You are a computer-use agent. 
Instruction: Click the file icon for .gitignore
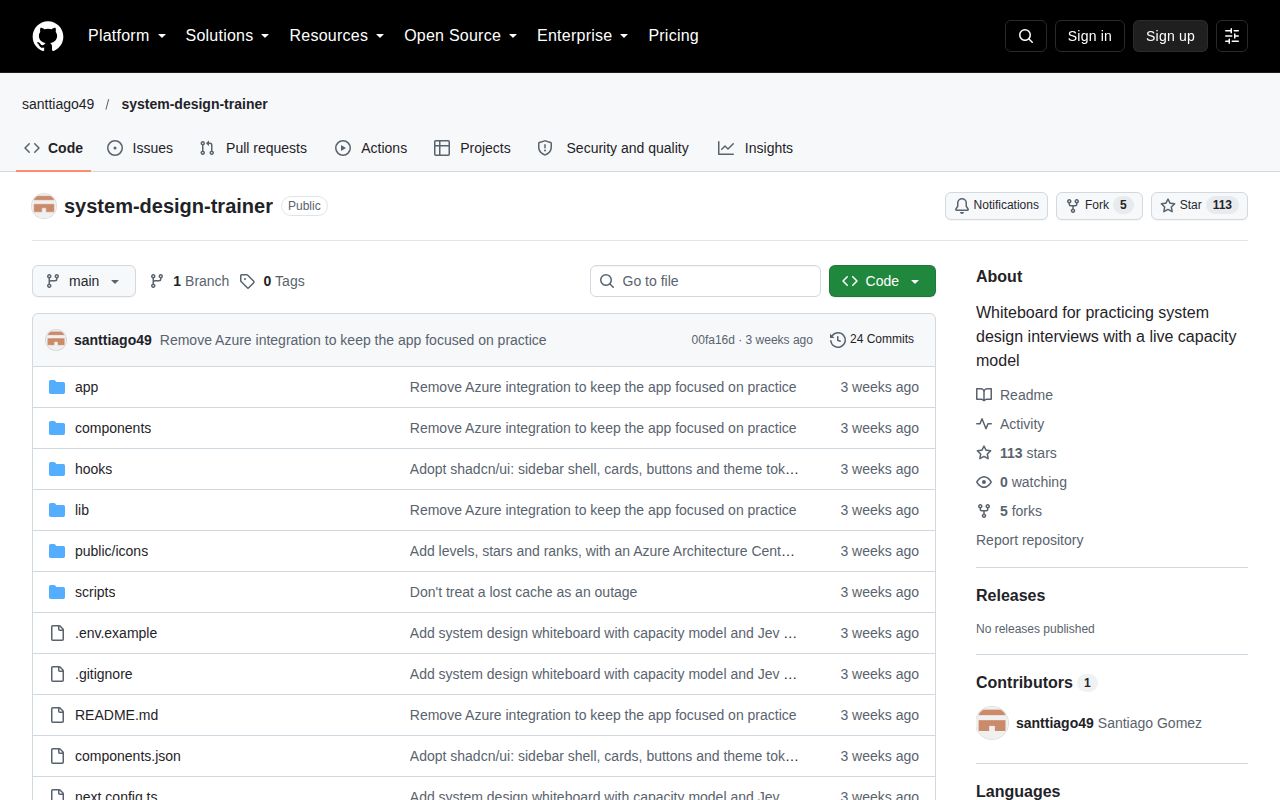57,674
